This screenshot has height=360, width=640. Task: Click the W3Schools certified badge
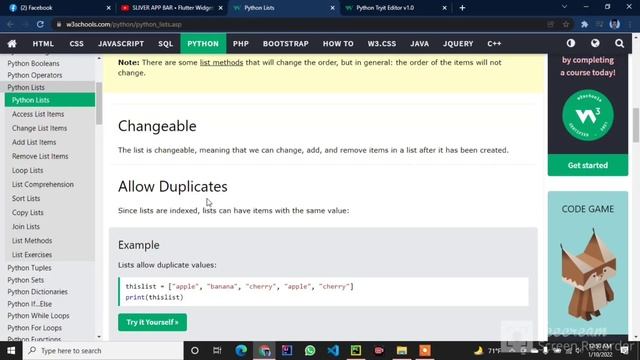[588, 115]
